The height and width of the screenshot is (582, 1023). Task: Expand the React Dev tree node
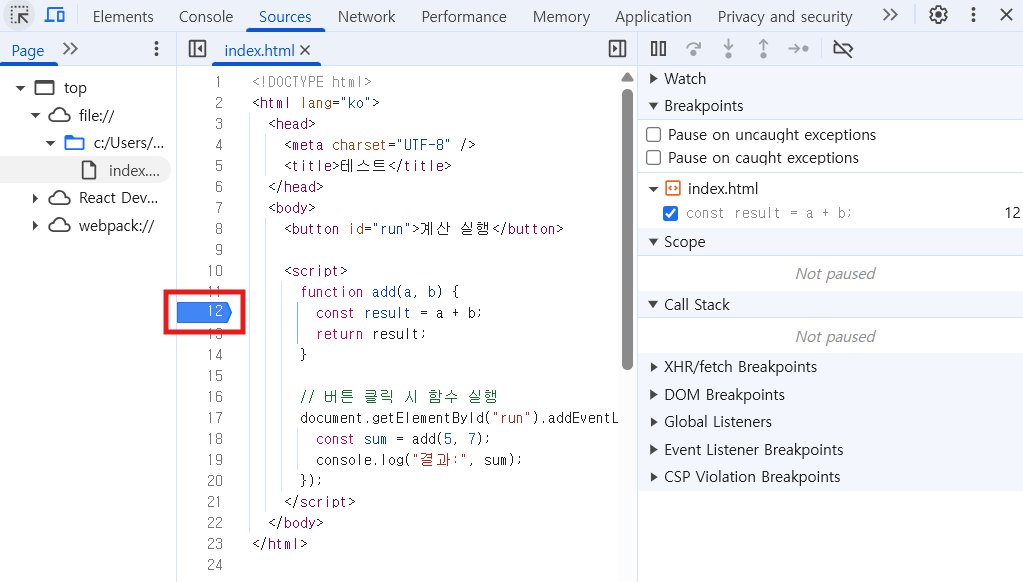[35, 198]
